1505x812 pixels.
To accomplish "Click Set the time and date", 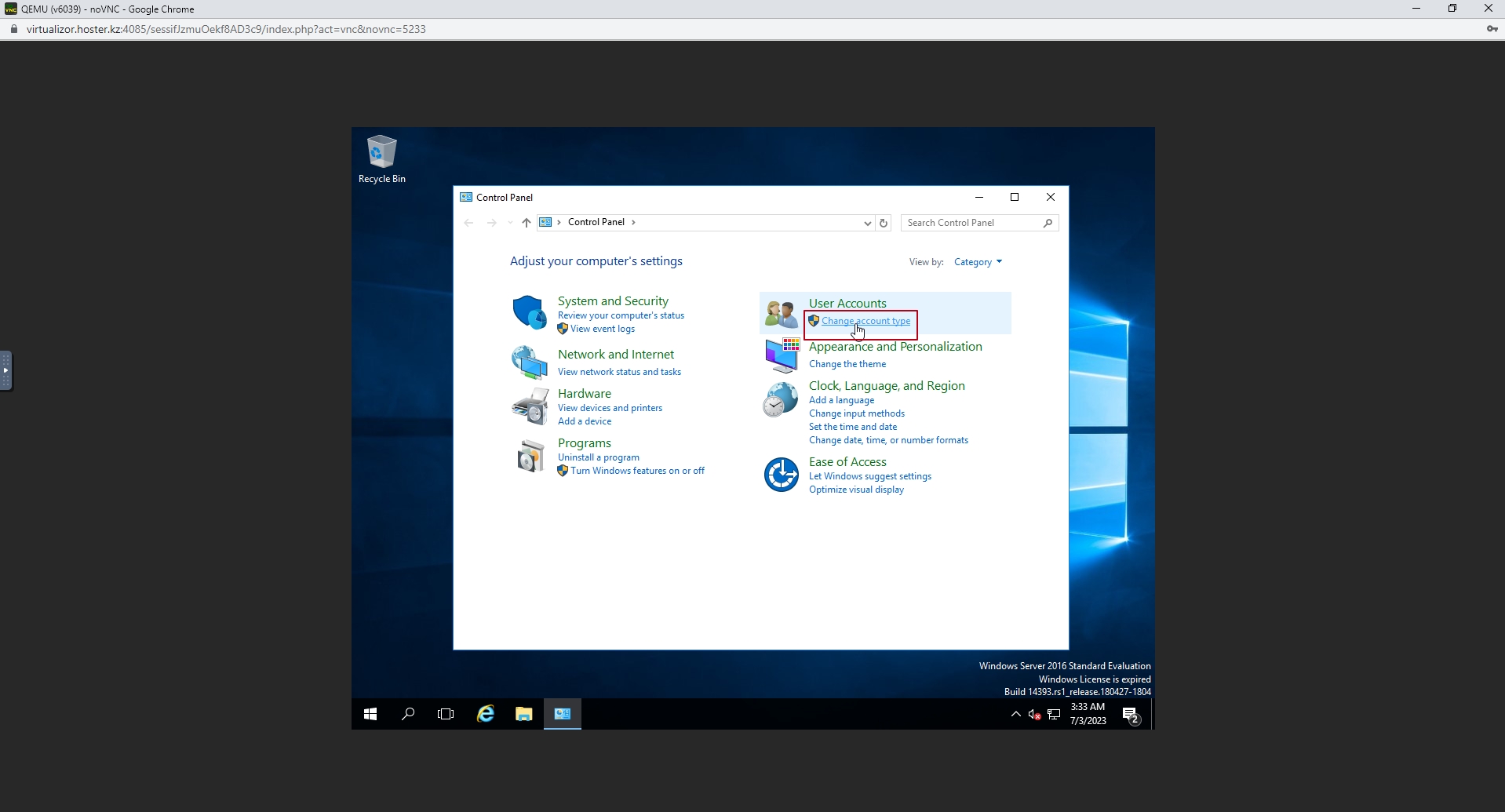I will coord(853,427).
